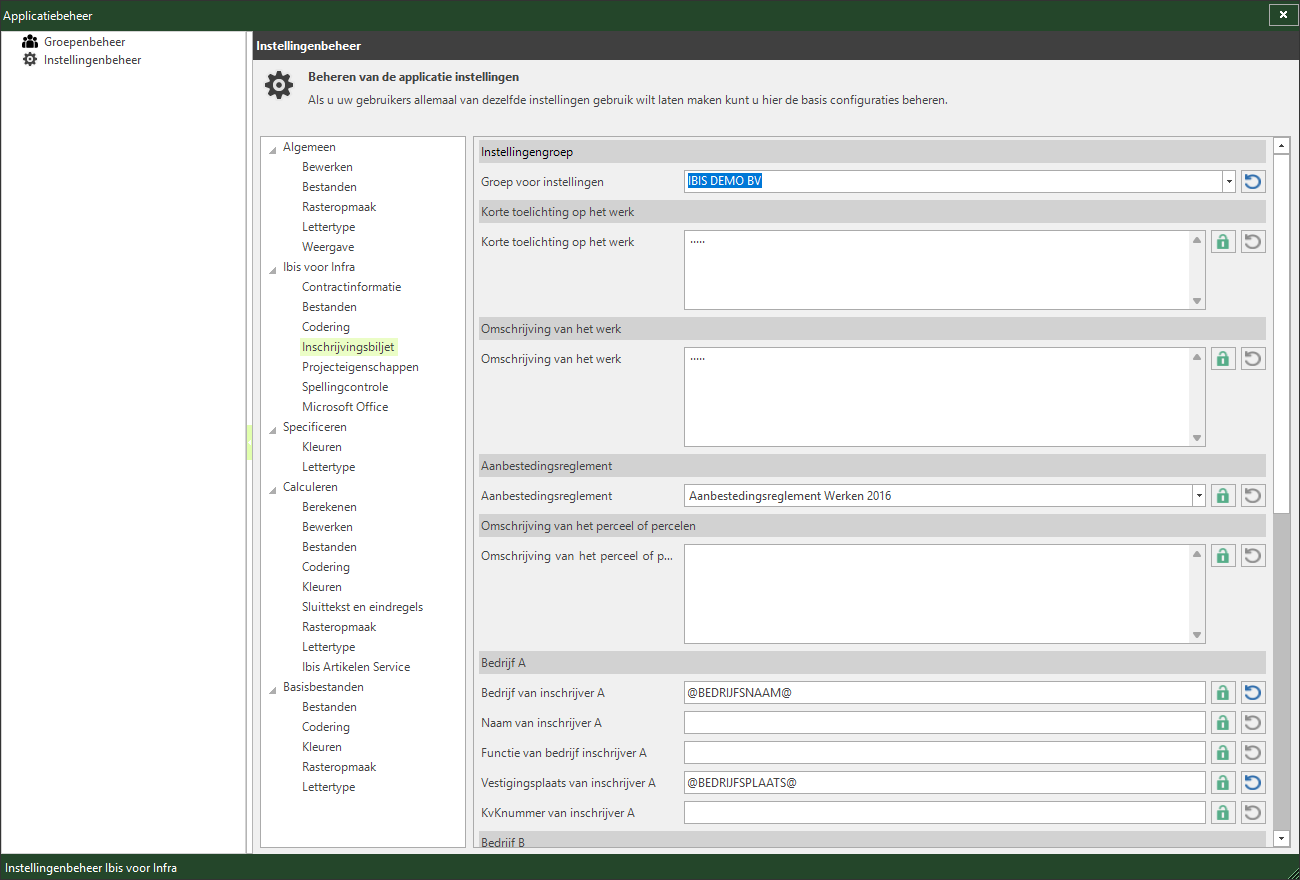Click the reset icon next to Groep voor instellingen
The image size is (1300, 880).
click(1253, 182)
